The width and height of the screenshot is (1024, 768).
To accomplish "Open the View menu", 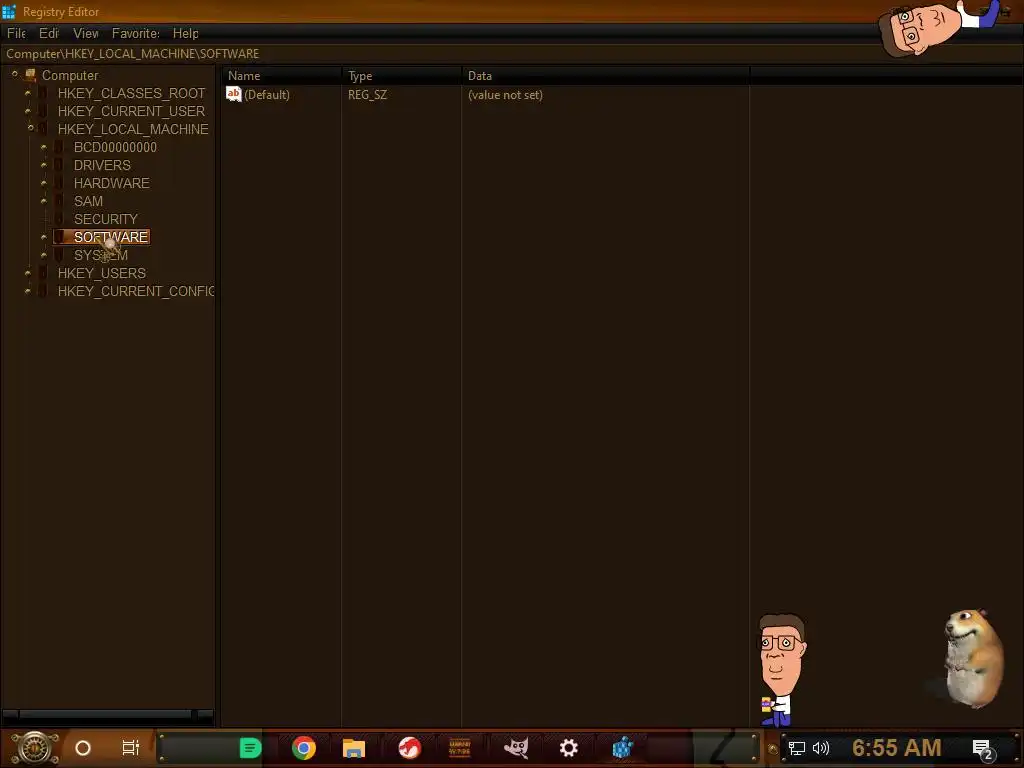I will point(86,33).
